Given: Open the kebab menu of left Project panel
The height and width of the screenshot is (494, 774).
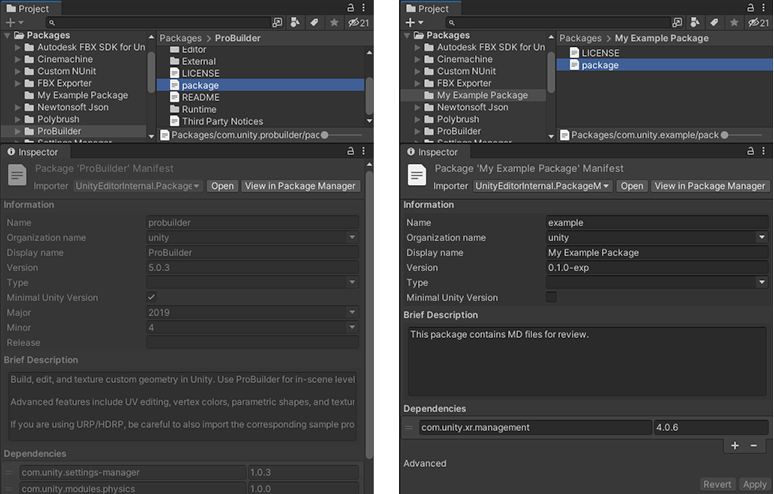Looking at the screenshot, I should [364, 8].
